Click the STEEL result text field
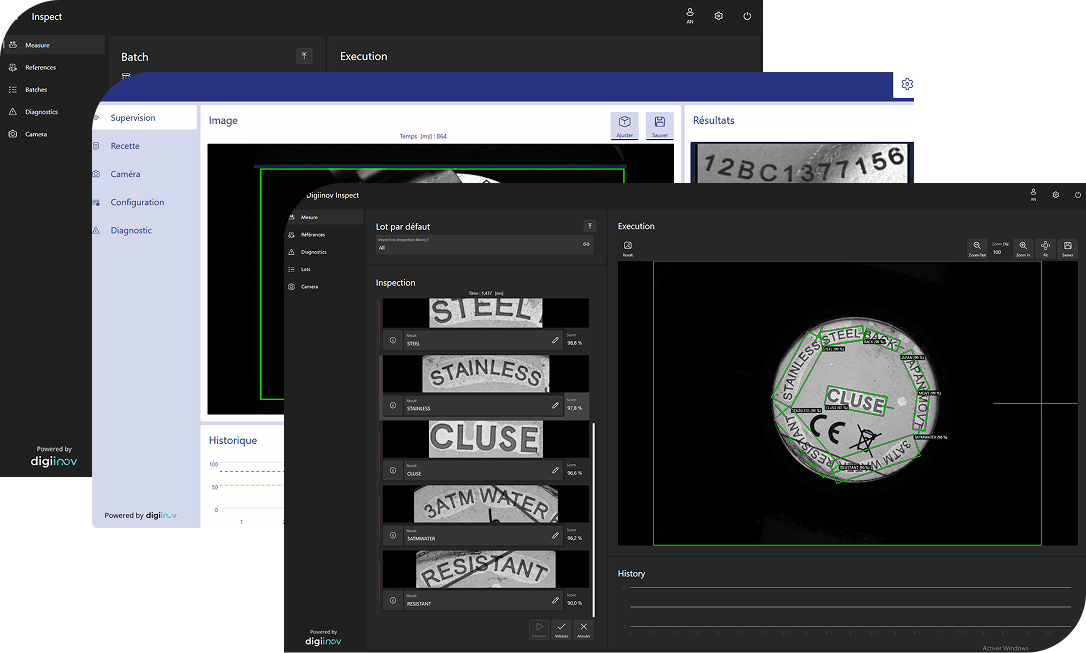Viewport: 1086px width, 653px height. tap(483, 340)
